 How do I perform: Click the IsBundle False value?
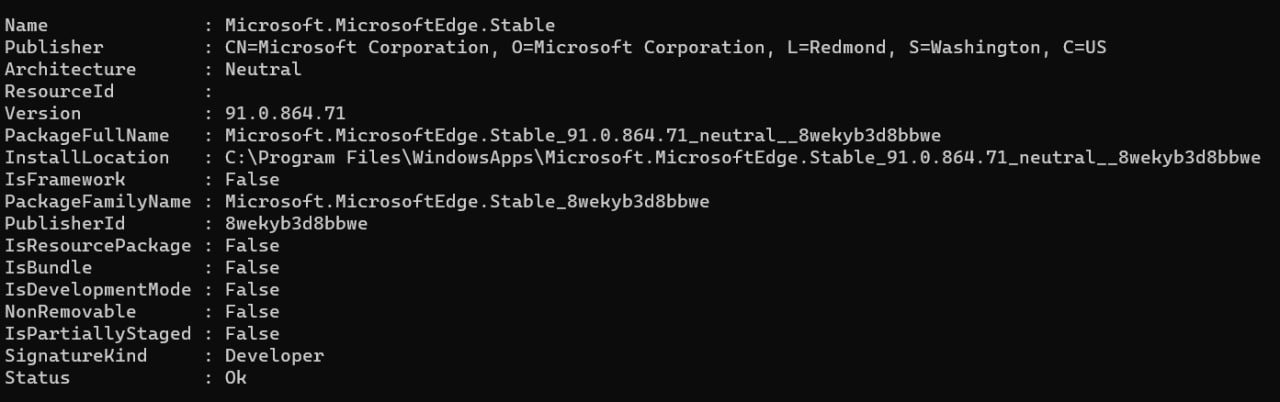(252, 267)
